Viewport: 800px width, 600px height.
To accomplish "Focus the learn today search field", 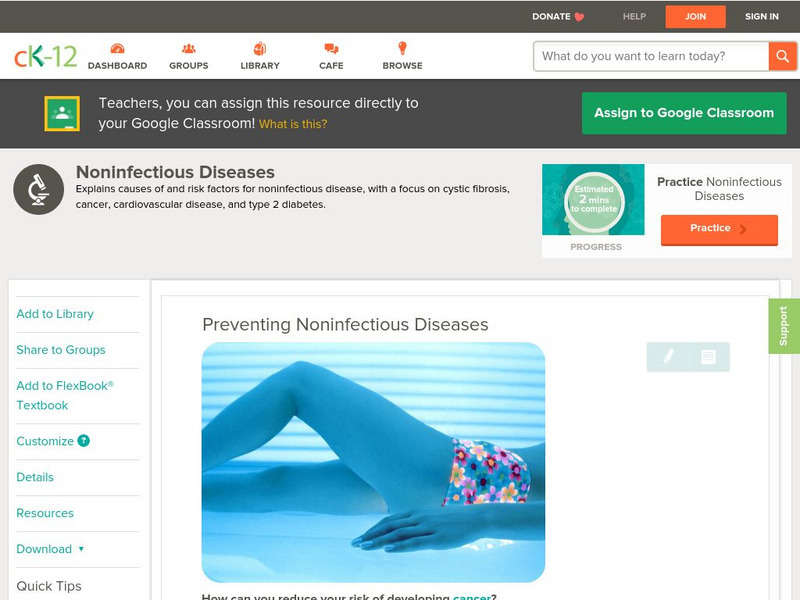I will point(651,56).
